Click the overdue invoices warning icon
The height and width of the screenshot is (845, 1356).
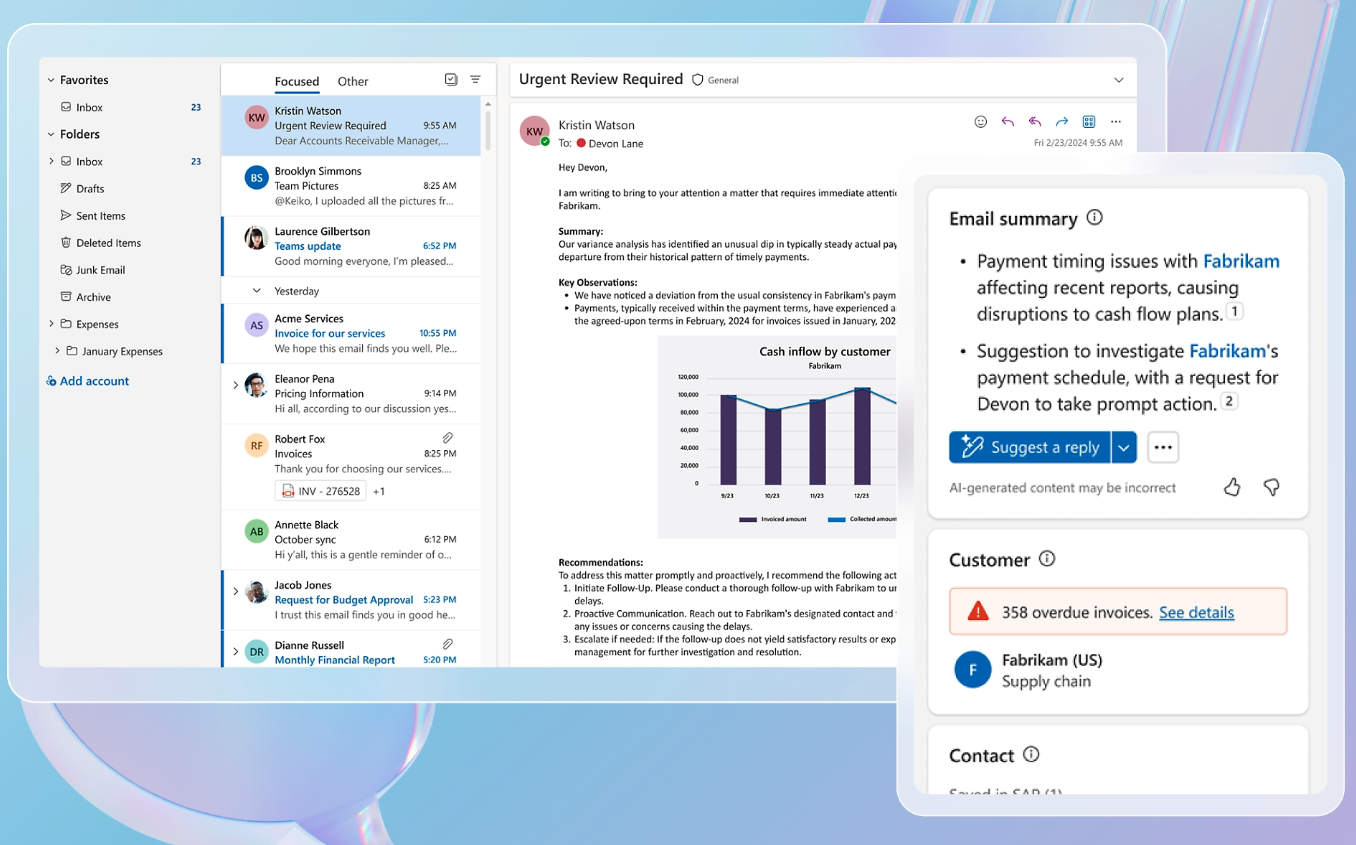(978, 612)
